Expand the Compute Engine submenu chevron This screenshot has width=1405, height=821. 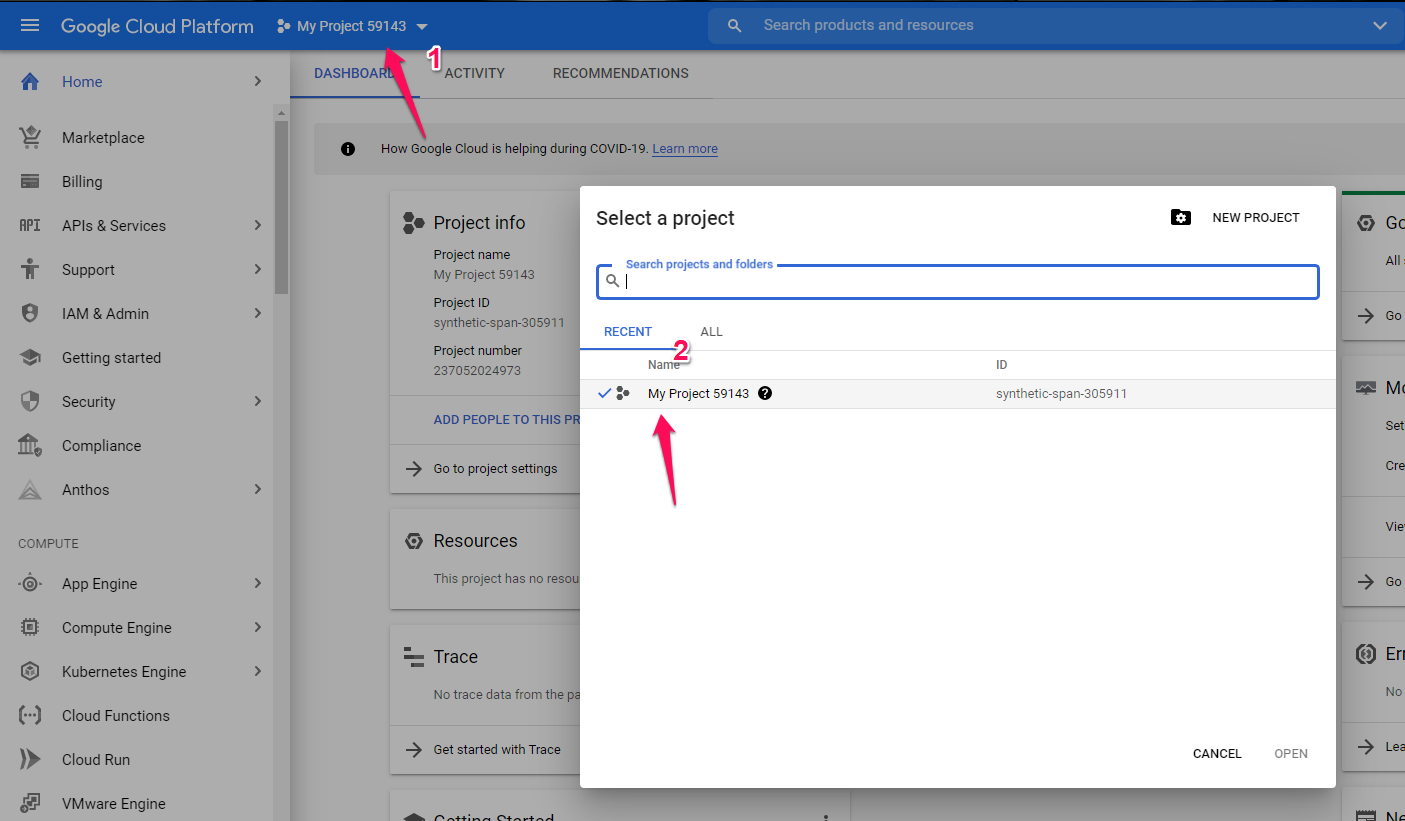[257, 628]
